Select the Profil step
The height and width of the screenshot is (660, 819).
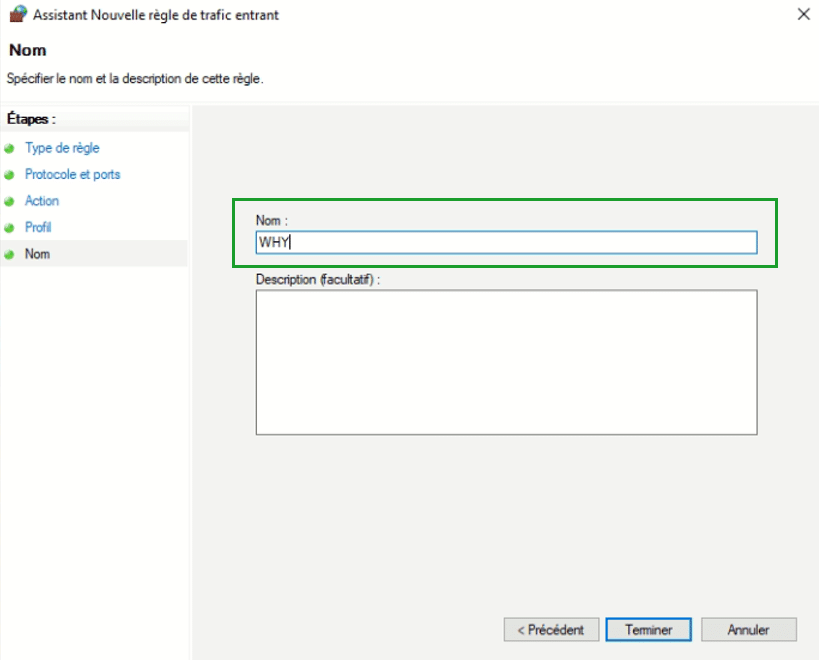tap(38, 227)
